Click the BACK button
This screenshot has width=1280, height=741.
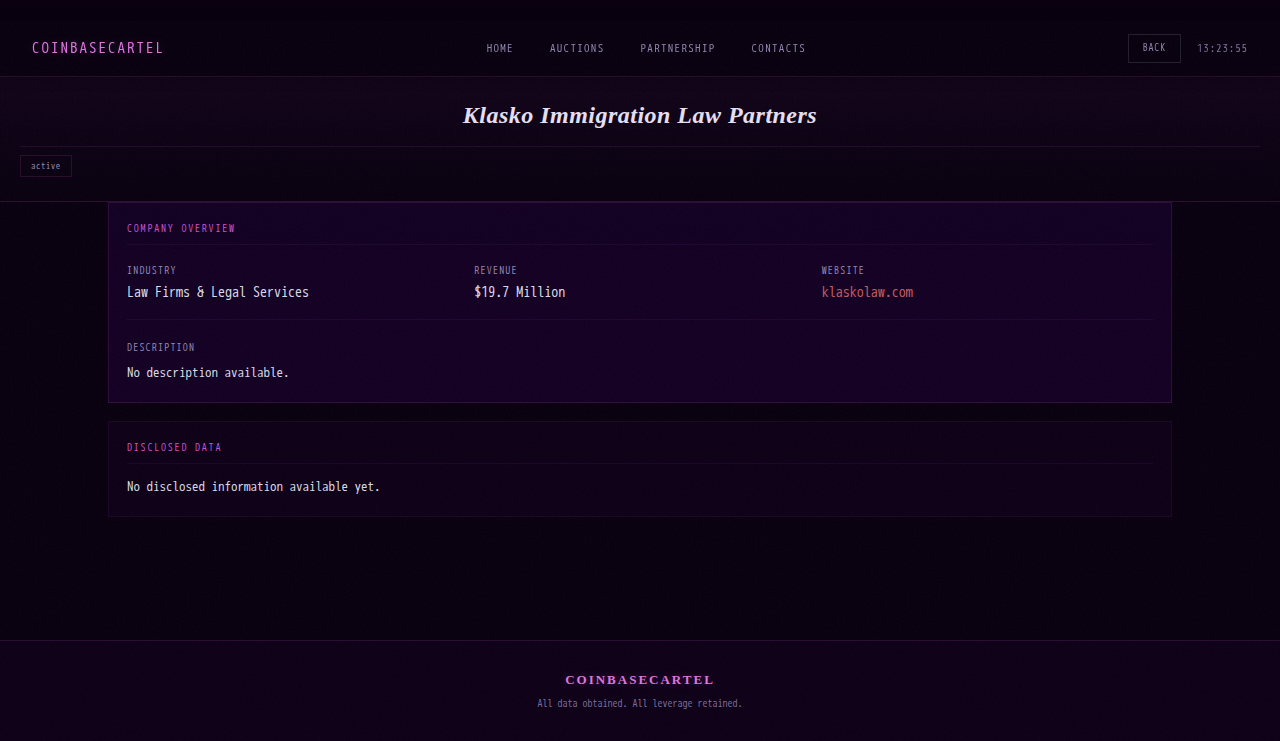pos(1154,48)
